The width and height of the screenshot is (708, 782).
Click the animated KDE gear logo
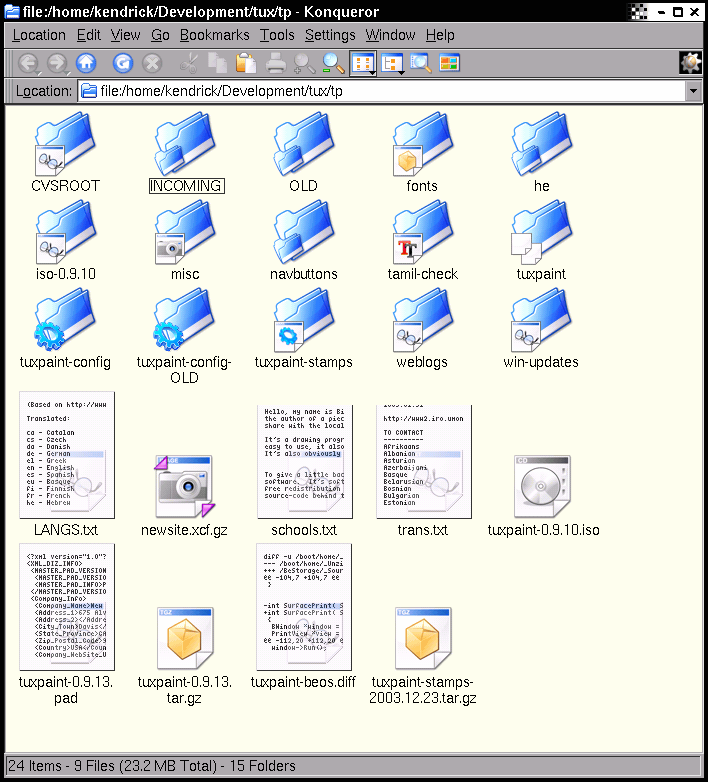point(691,63)
